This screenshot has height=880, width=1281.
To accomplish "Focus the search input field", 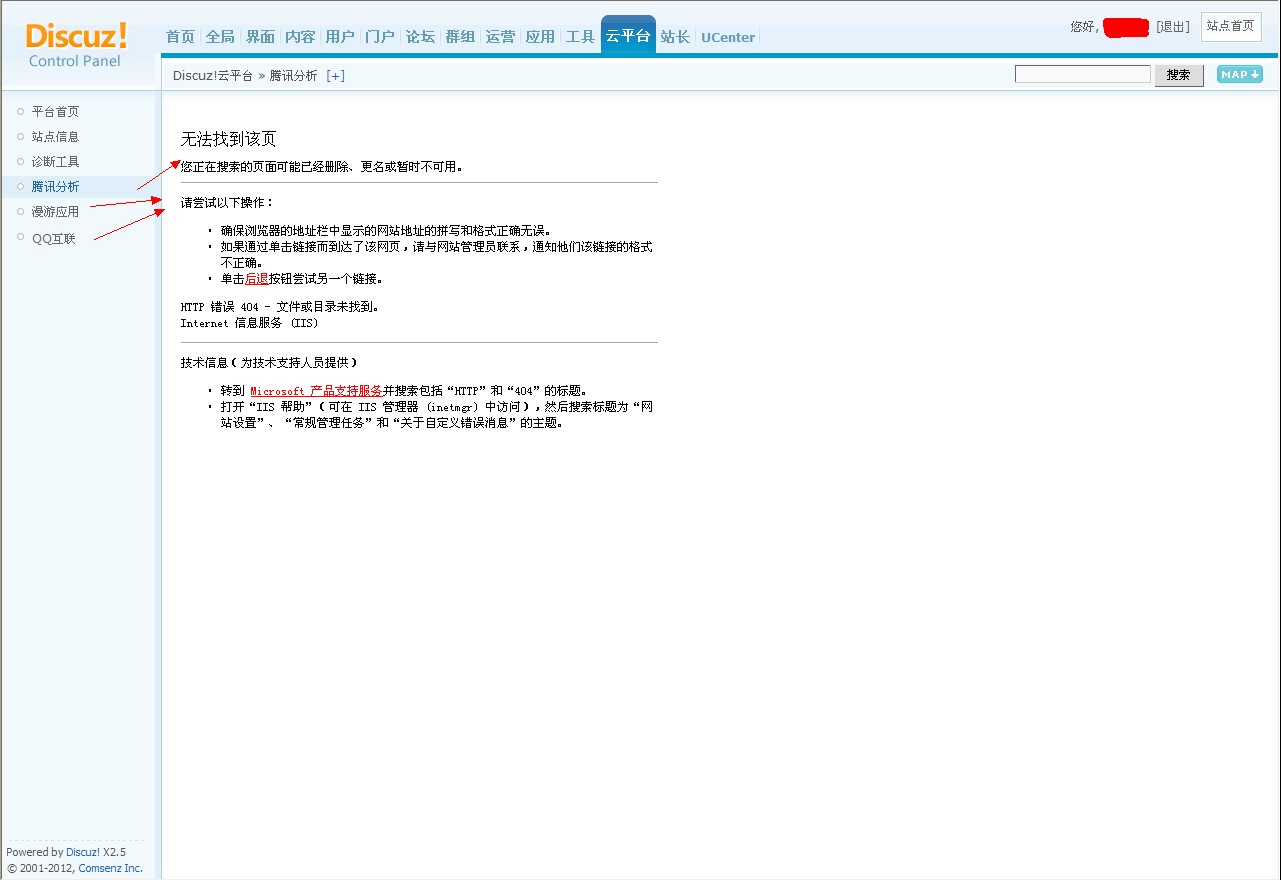I will click(x=1083, y=74).
